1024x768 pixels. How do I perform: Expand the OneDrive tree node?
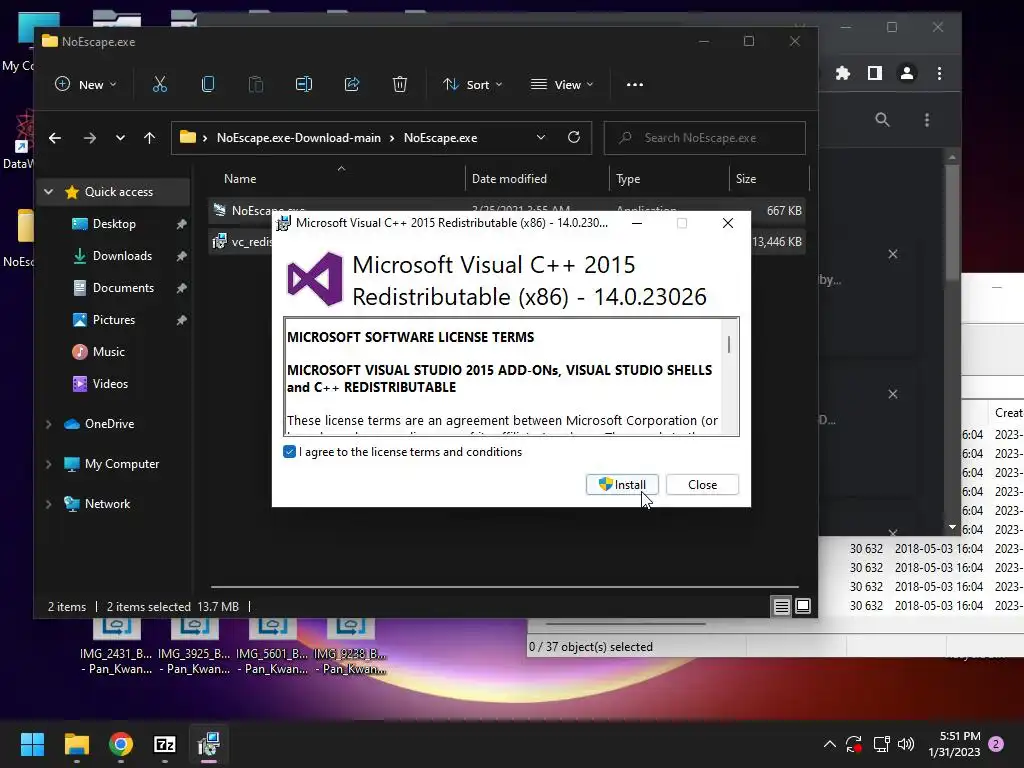coord(48,424)
